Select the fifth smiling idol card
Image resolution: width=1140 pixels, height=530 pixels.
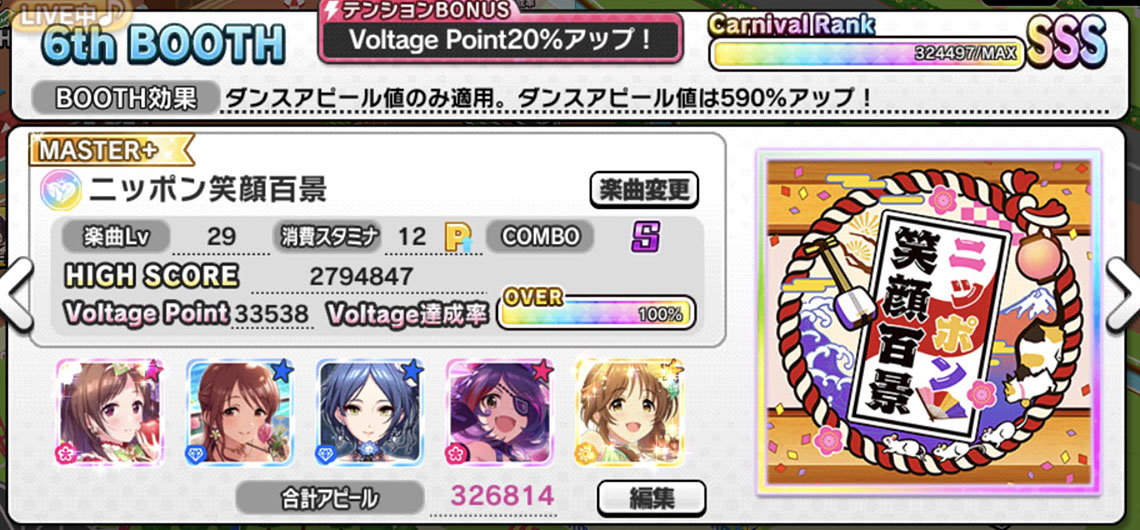630,411
